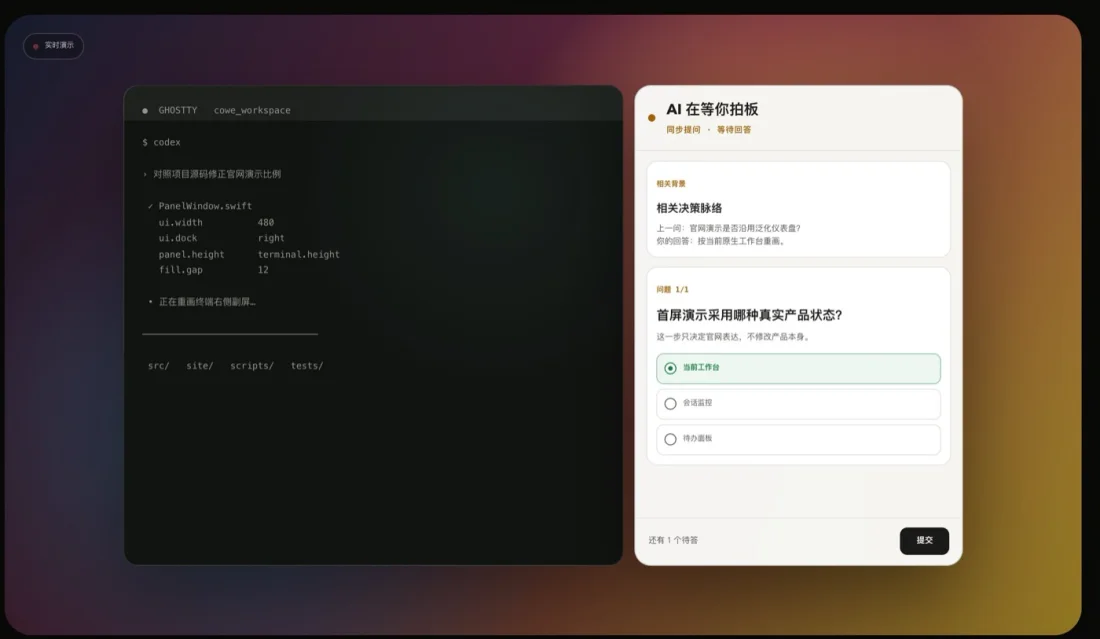Viewport: 1100px width, 639px height.
Task: Click the terminal.height value
Action: tap(298, 255)
